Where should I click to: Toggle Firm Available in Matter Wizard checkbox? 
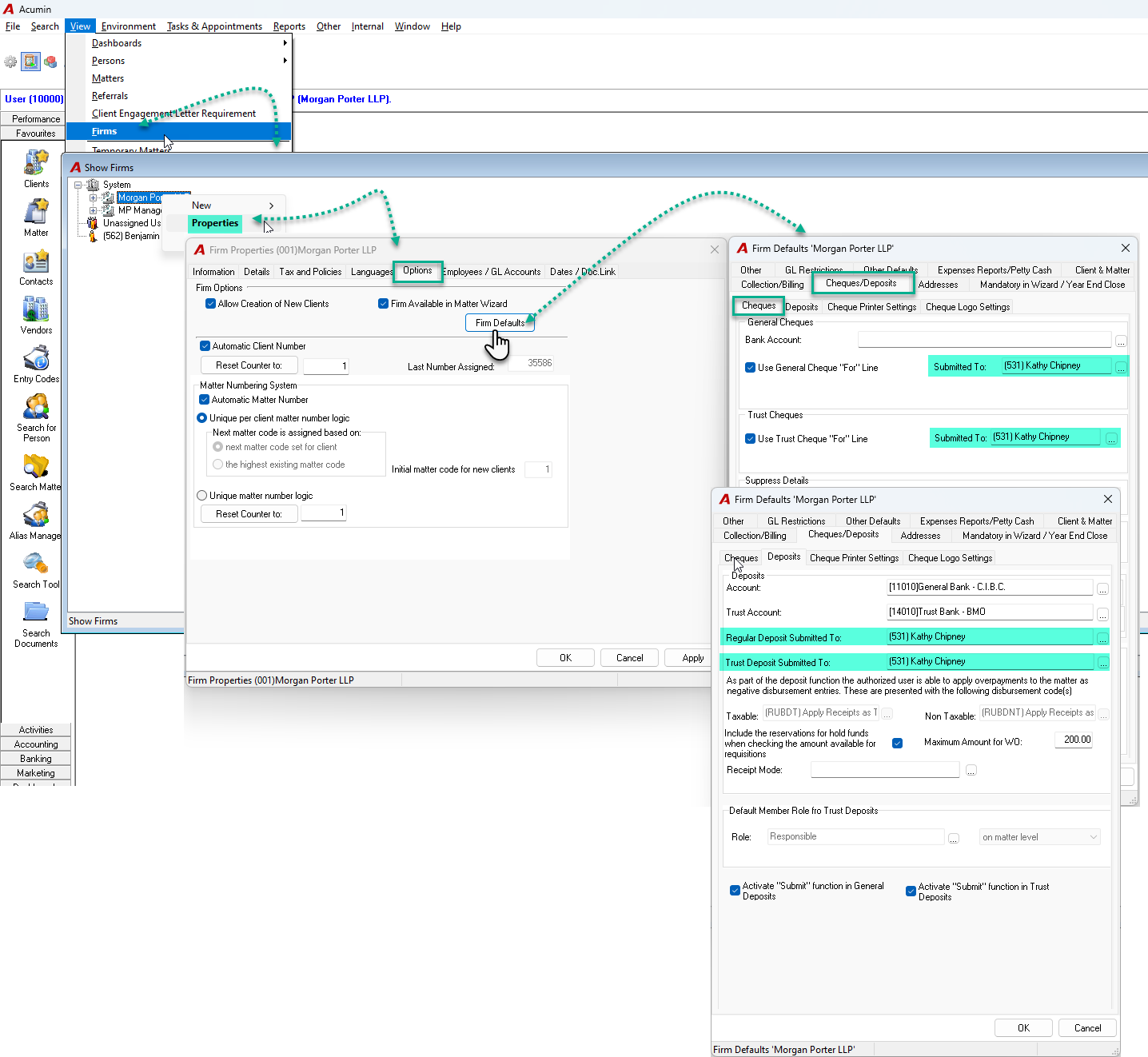coord(384,304)
